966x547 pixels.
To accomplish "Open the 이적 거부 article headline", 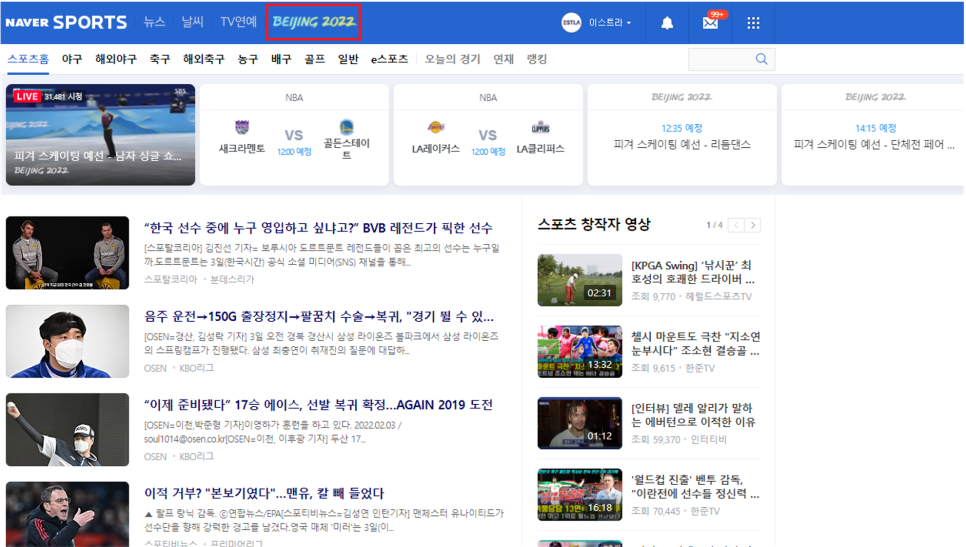I will point(264,493).
